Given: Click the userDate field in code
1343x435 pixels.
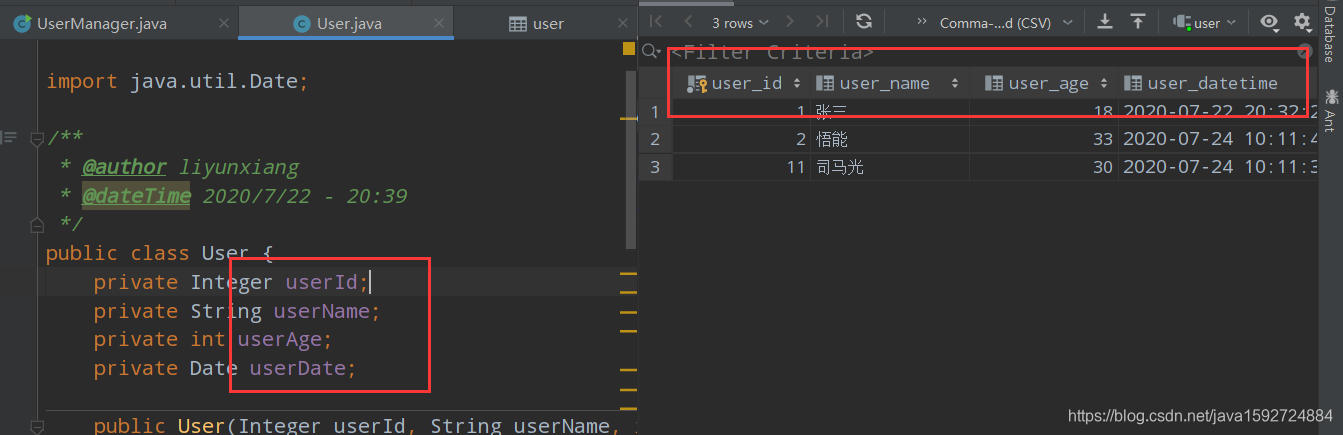Looking at the screenshot, I should 298,368.
